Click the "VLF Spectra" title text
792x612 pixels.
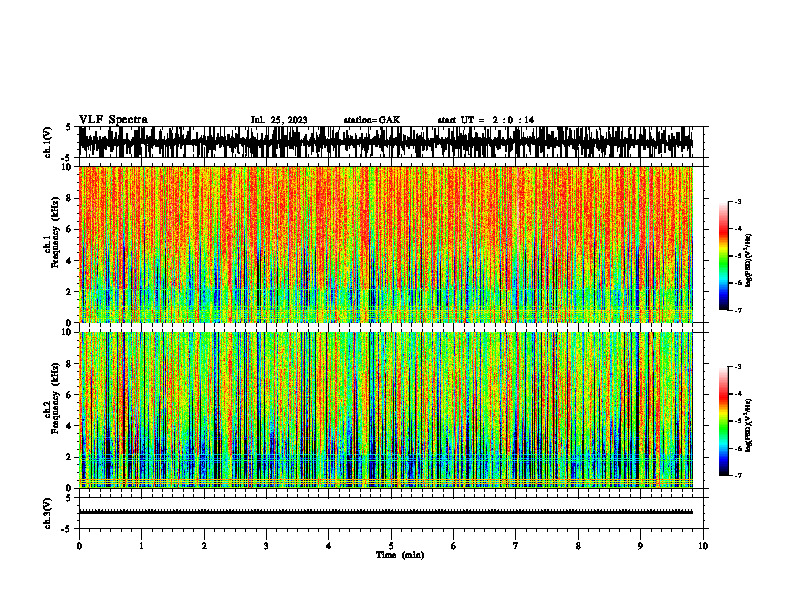tap(113, 120)
